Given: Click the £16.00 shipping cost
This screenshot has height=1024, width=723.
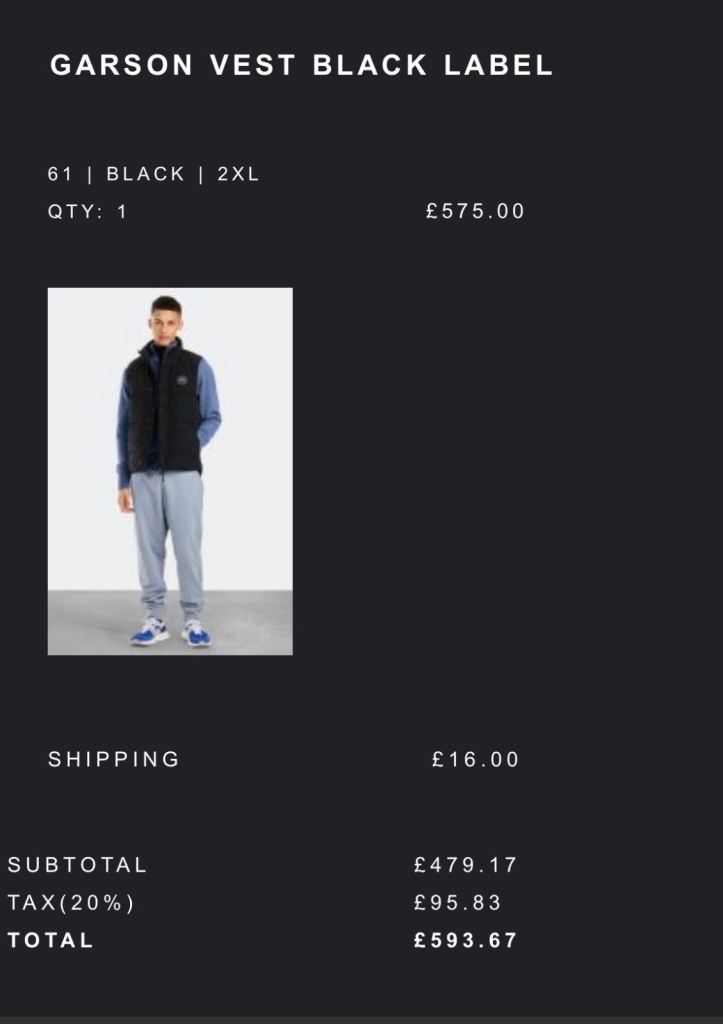Looking at the screenshot, I should 476,760.
